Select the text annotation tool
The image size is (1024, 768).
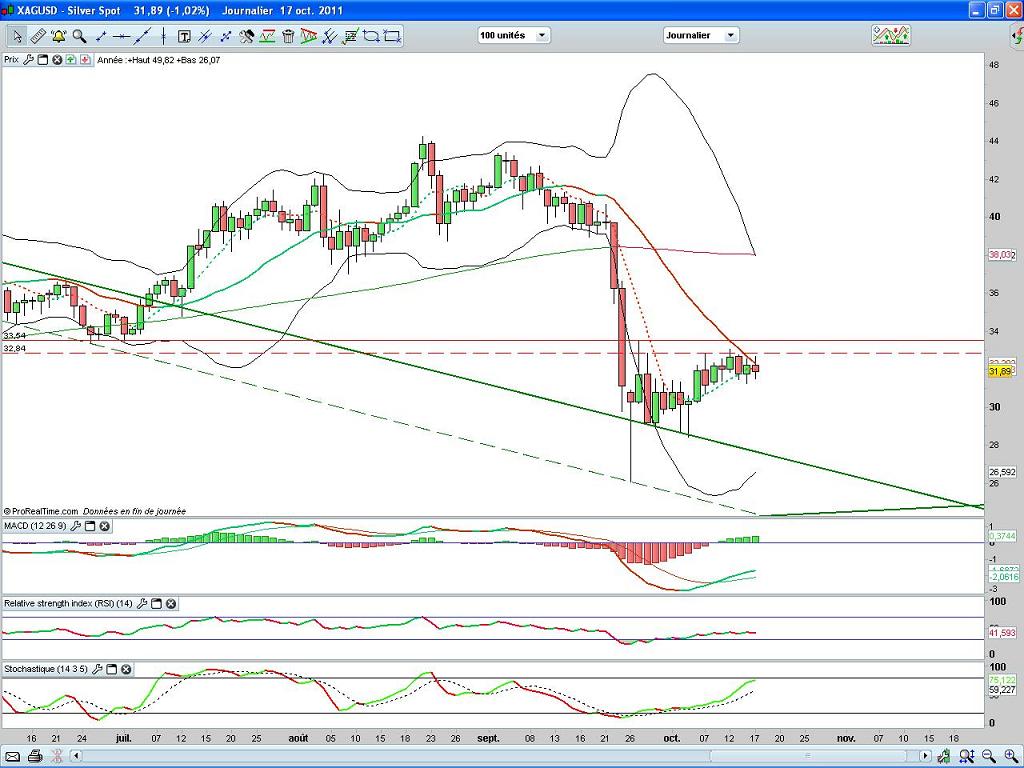click(184, 36)
